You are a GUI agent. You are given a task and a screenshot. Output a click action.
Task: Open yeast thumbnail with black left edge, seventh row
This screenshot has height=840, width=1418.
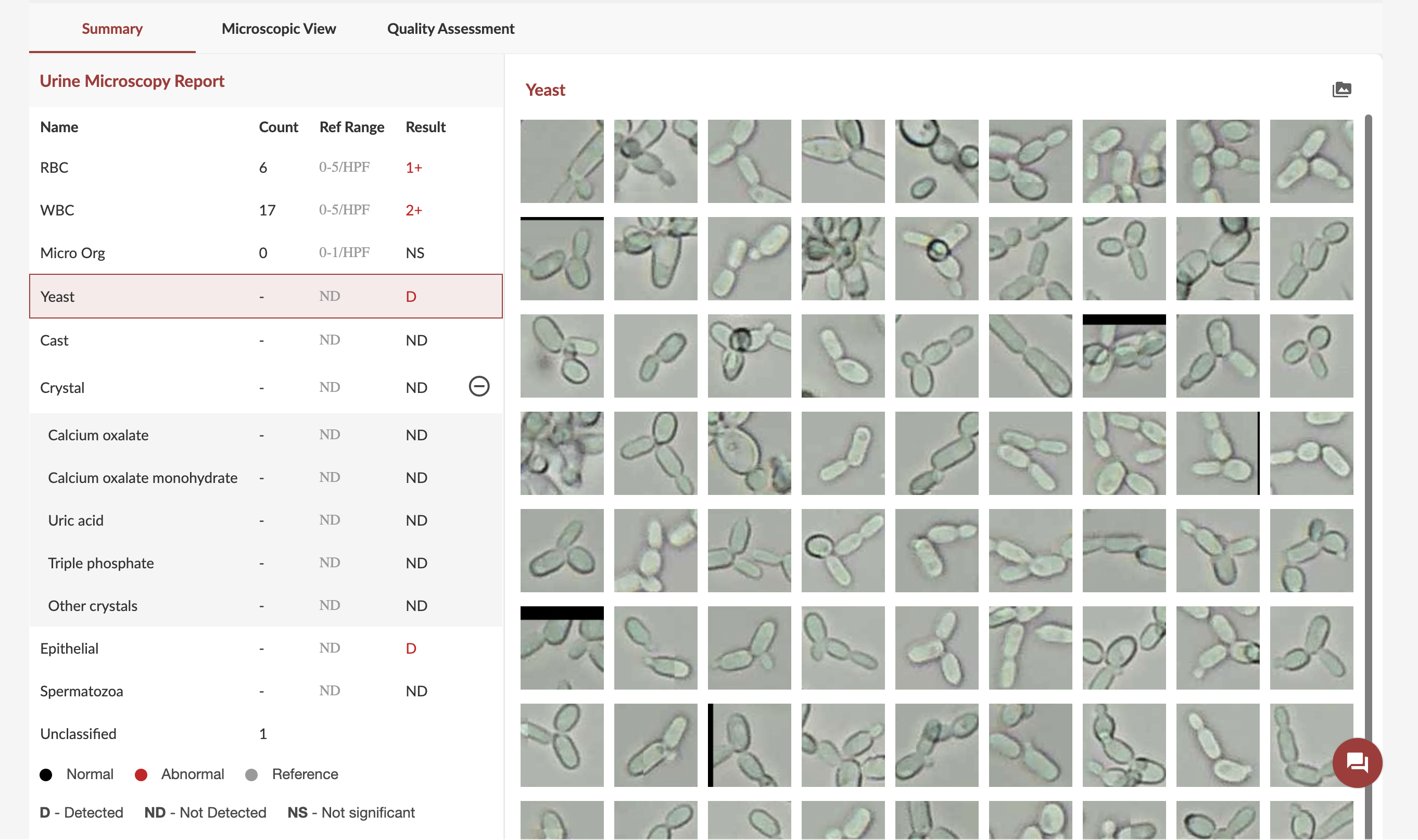pos(750,745)
